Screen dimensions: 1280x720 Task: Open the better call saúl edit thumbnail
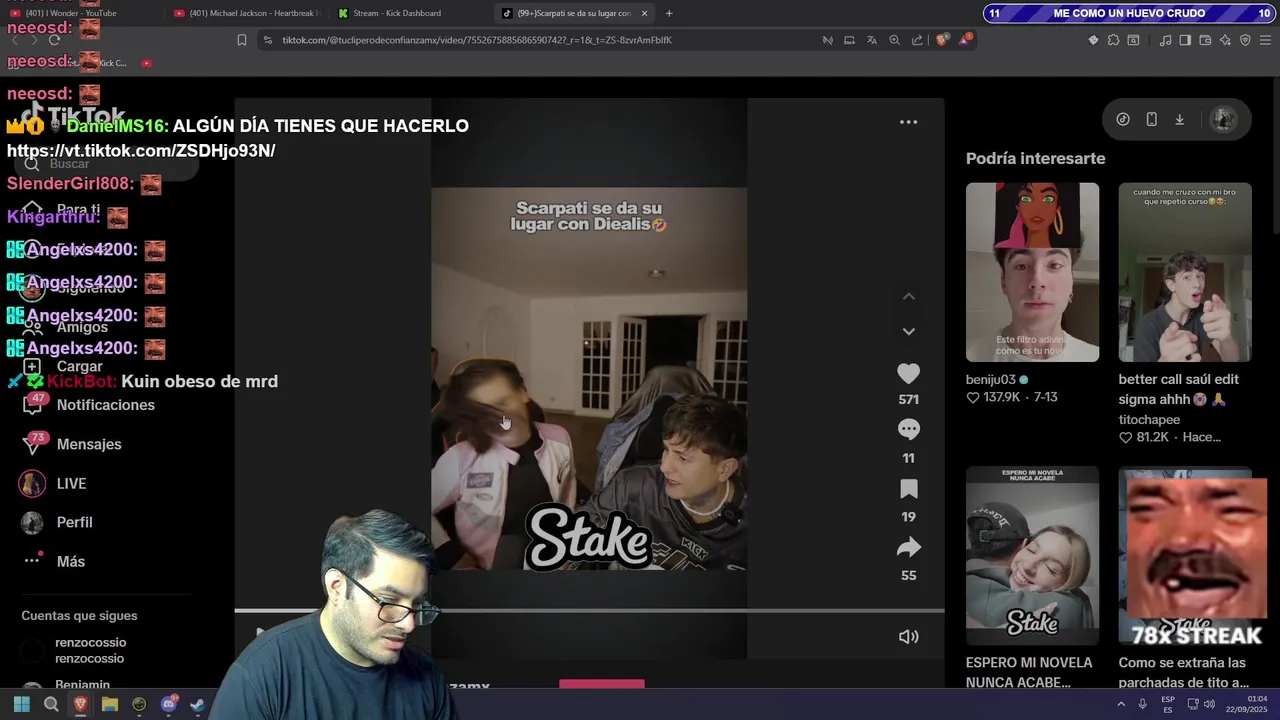(x=1185, y=272)
